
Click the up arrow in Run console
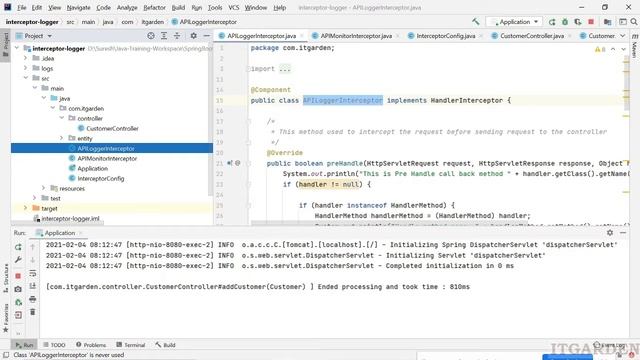point(33,247)
